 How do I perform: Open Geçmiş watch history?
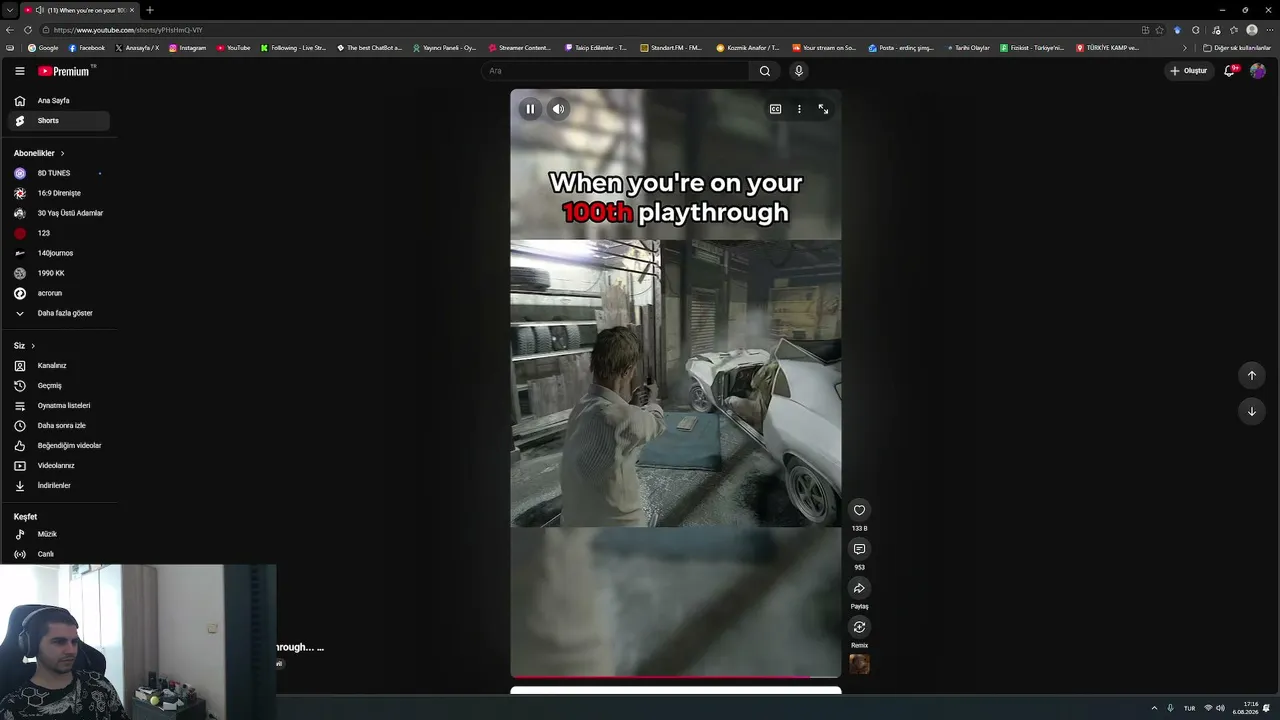[59, 386]
